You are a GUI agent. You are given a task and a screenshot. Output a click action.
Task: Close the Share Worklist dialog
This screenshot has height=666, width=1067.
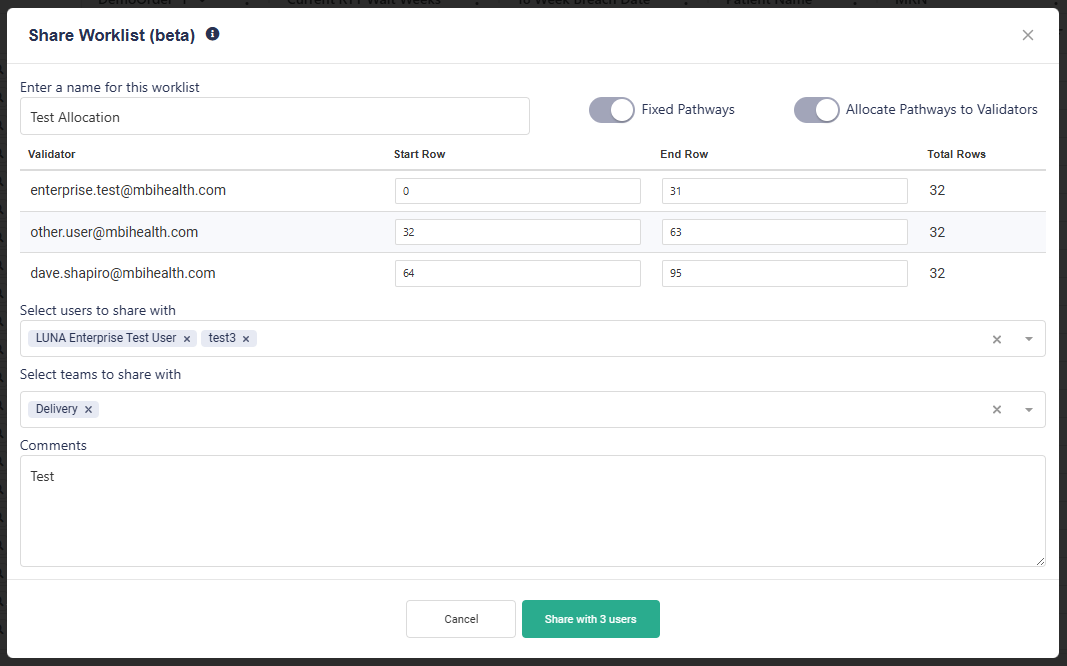[1027, 35]
